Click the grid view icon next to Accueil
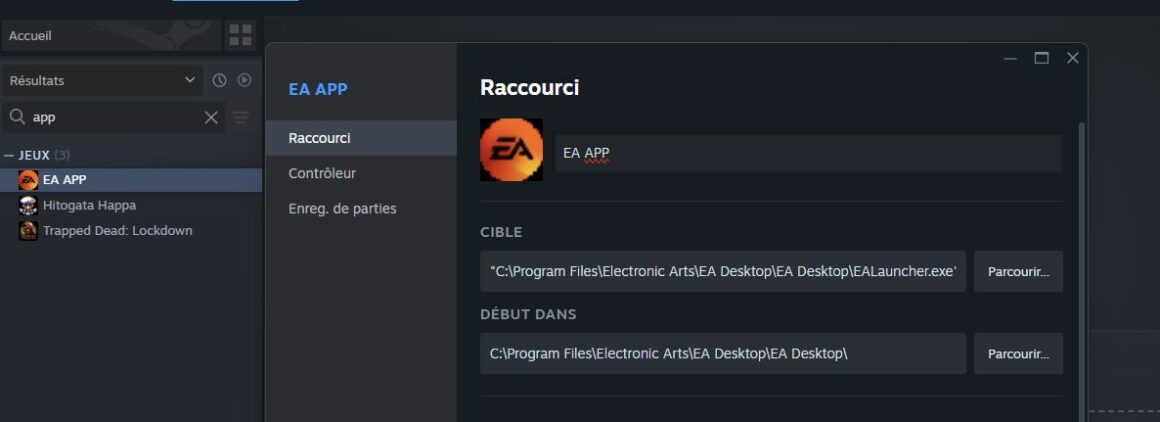 [241, 36]
